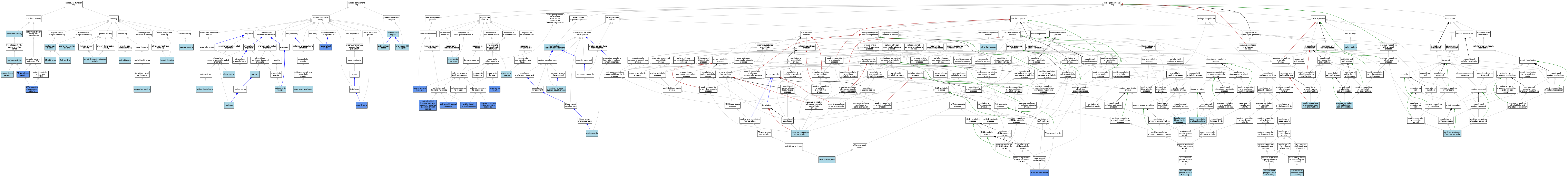The width and height of the screenshot is (1568, 177).
Task: Click the tRNA-specific ribonuclease activity node
Action: (x=32, y=89)
